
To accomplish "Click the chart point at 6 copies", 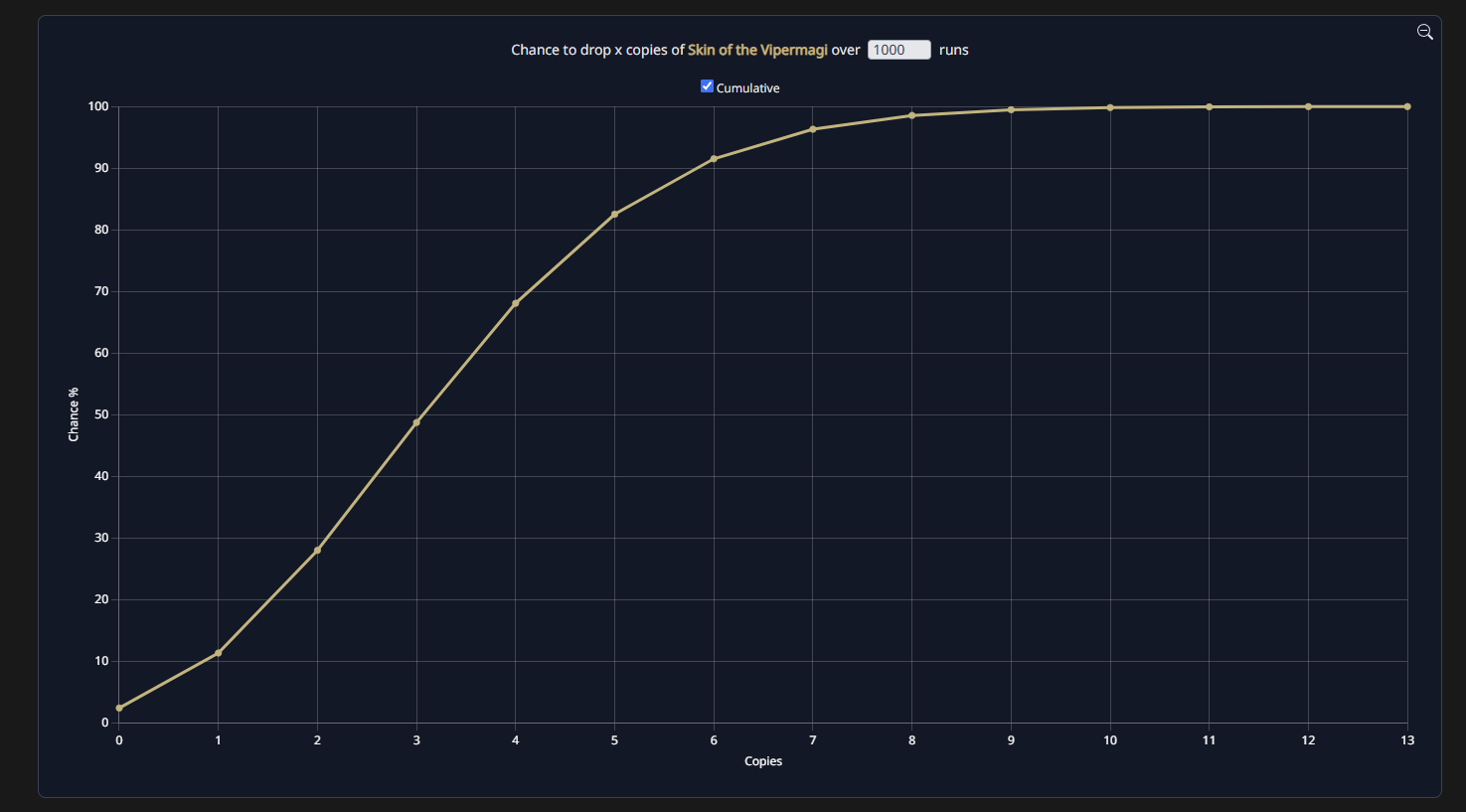I will point(714,159).
